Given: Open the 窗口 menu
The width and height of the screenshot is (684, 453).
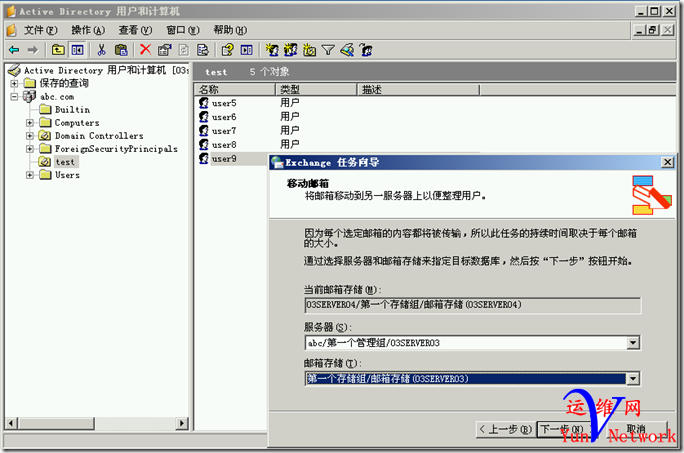Looking at the screenshot, I should pos(183,30).
